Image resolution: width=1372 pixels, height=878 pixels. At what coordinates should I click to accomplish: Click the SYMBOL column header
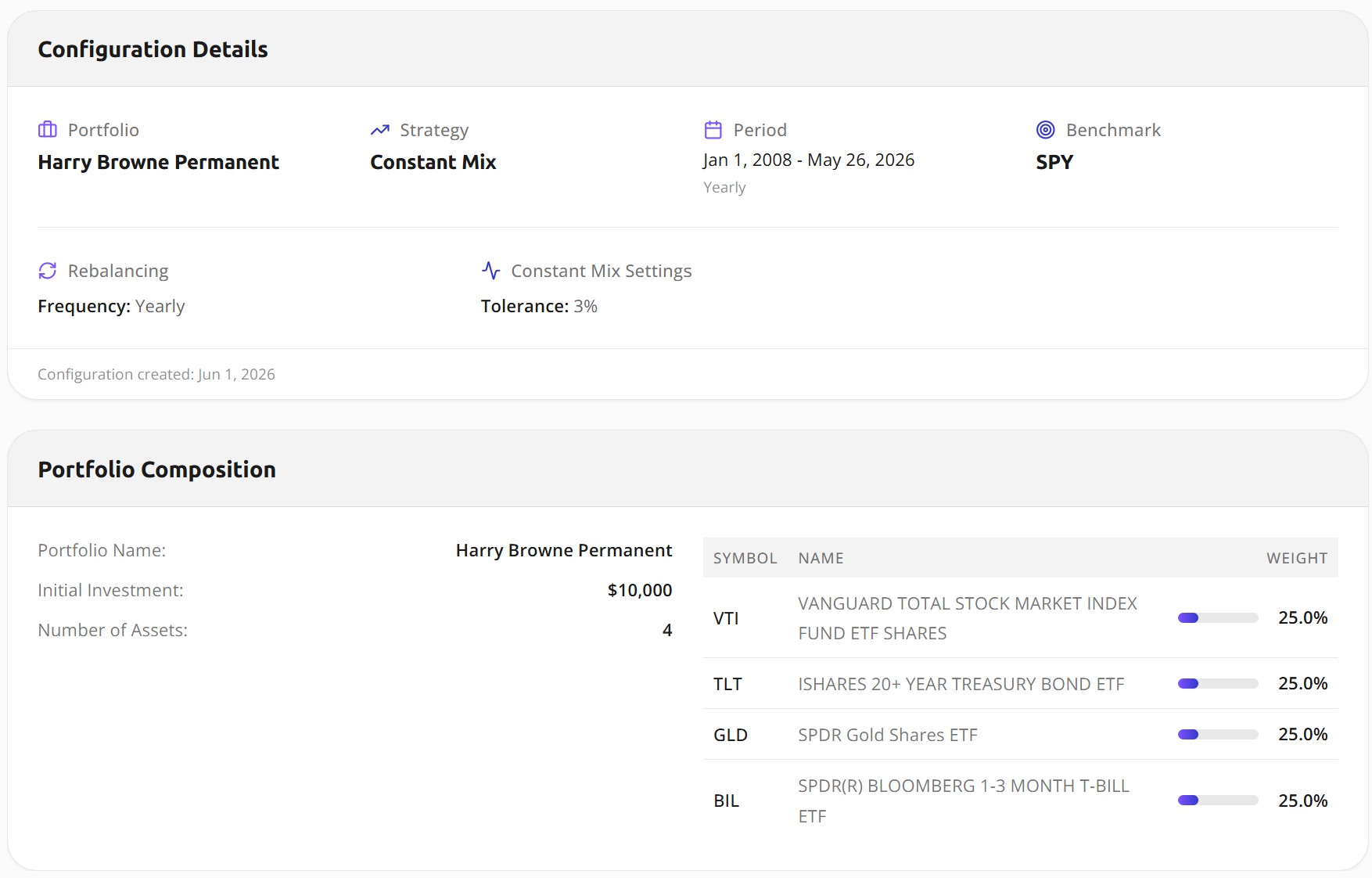[745, 558]
